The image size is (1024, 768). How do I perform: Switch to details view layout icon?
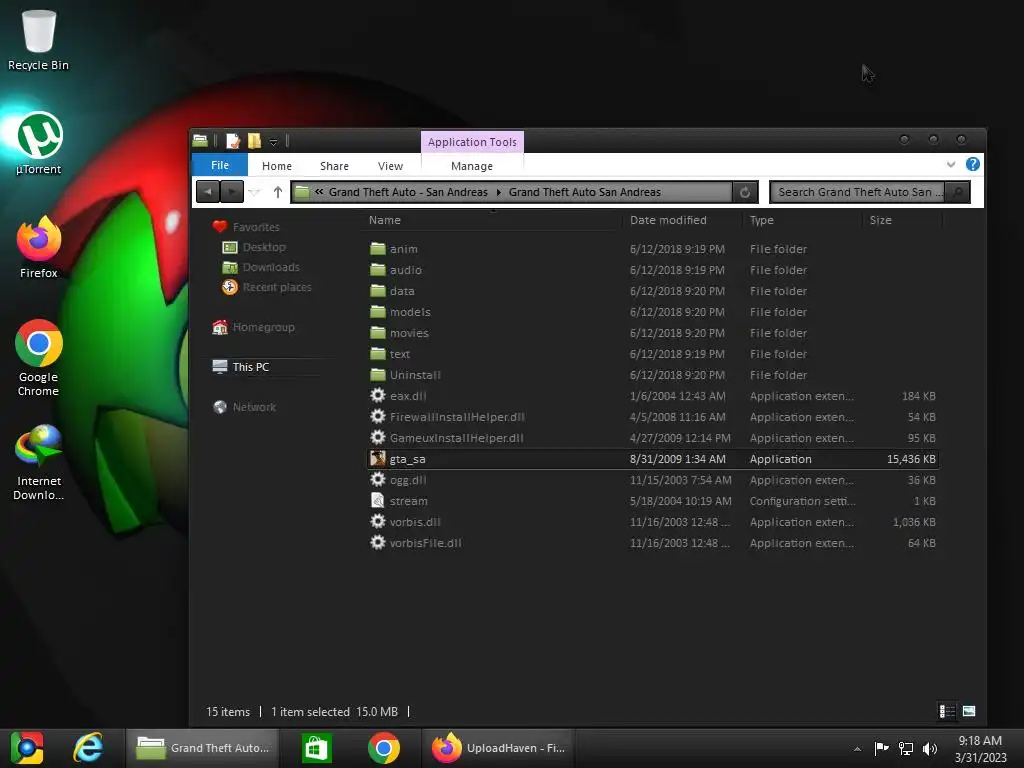[946, 711]
